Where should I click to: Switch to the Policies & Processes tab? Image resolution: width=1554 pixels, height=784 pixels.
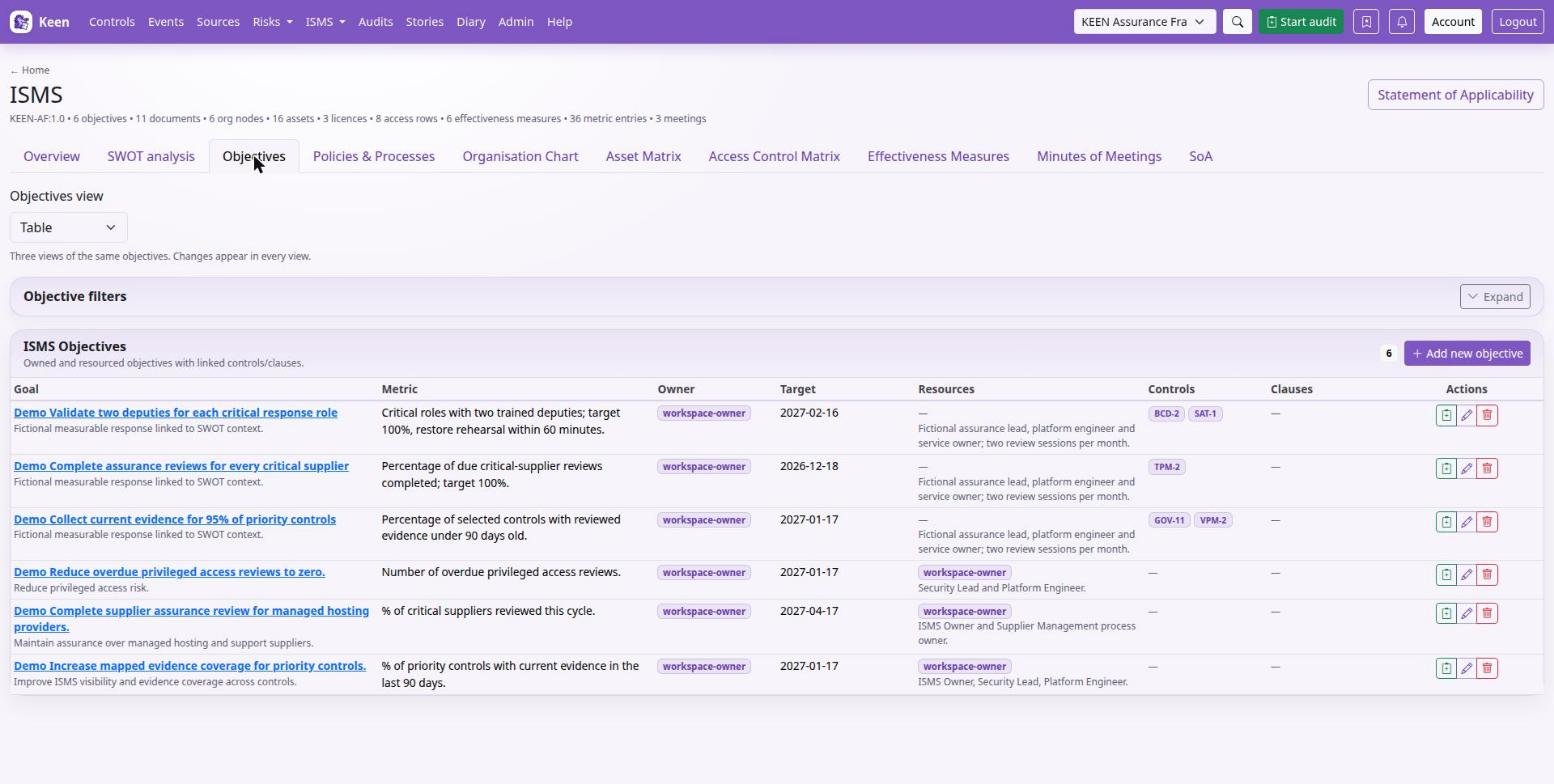pyautogui.click(x=374, y=156)
